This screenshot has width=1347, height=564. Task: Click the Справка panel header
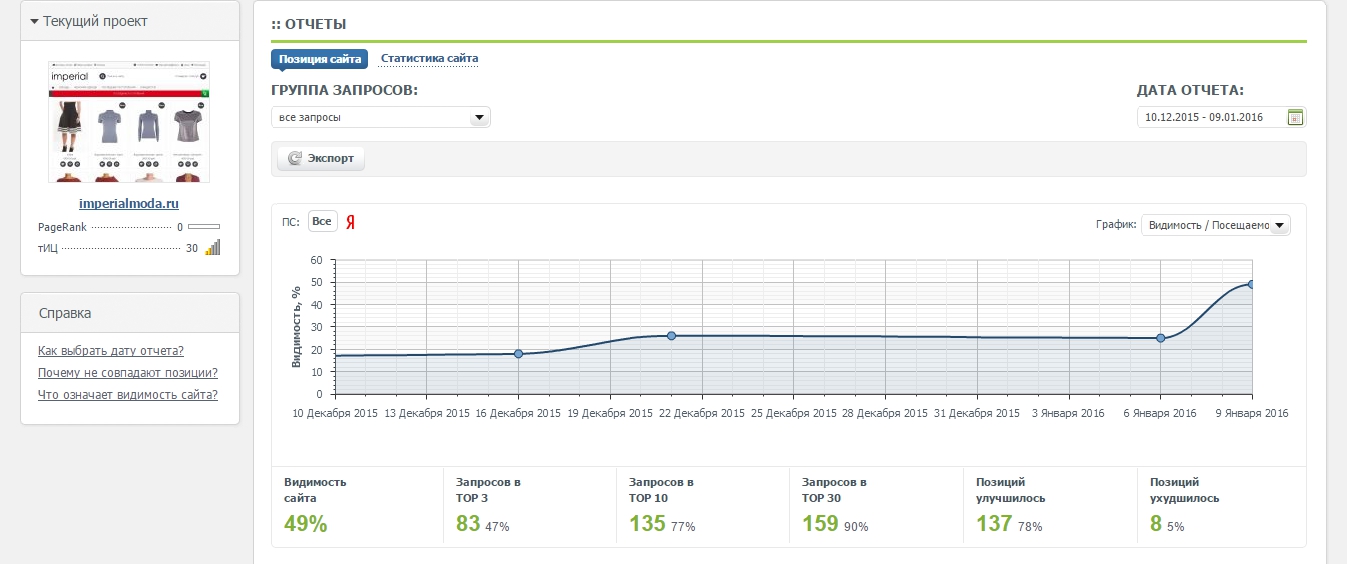tap(130, 313)
